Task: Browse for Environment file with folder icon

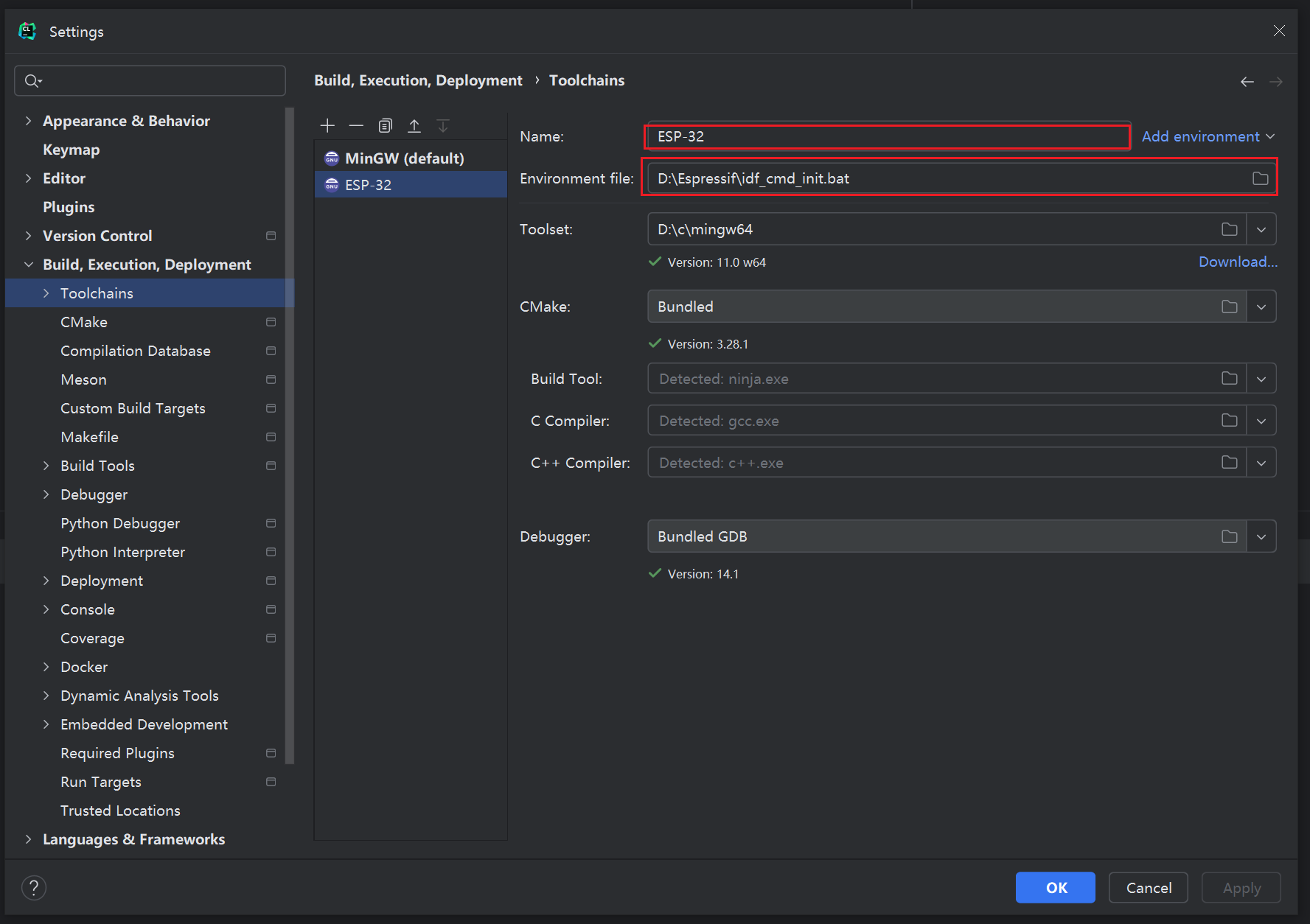Action: click(1260, 178)
